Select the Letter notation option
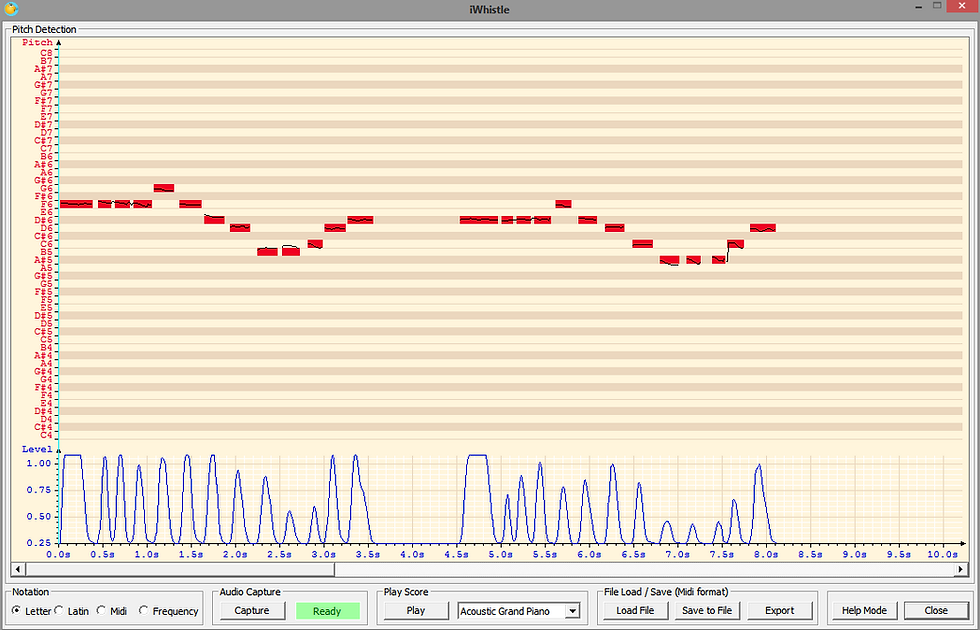 click(16, 611)
